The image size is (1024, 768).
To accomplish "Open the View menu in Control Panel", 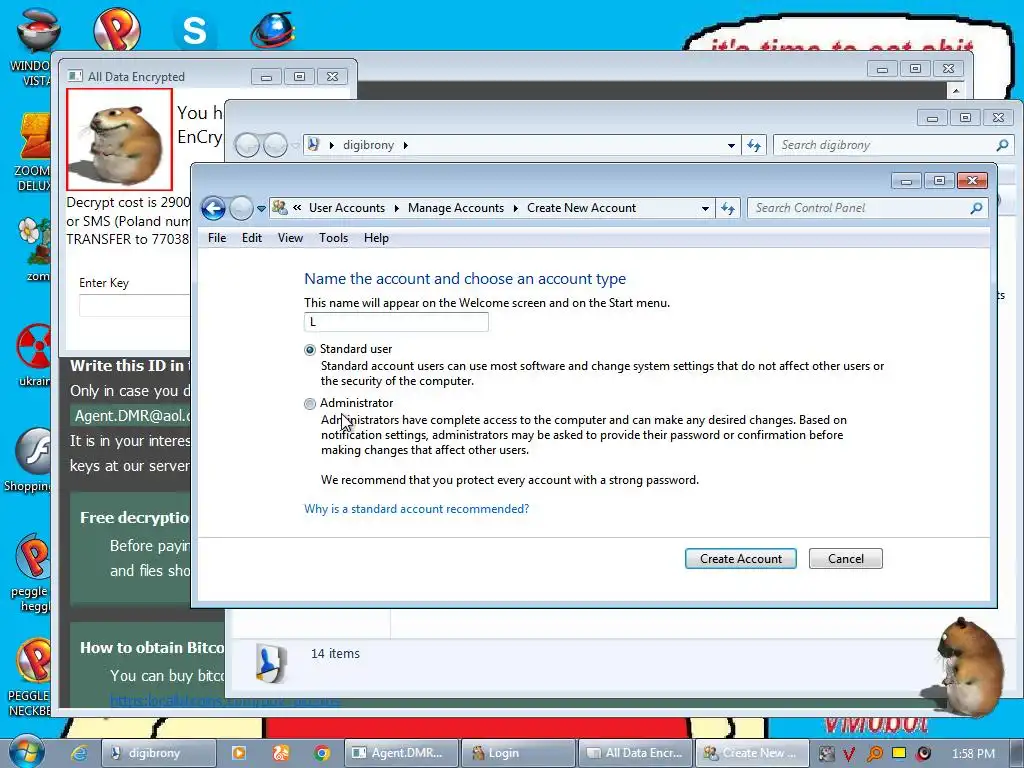I will [290, 238].
